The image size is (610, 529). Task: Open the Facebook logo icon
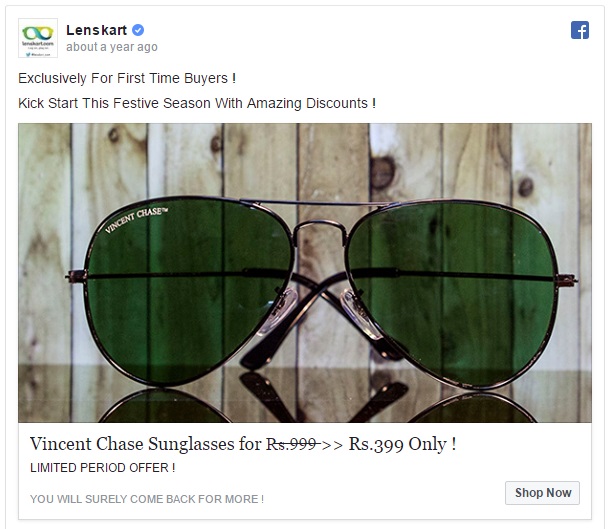[x=580, y=30]
